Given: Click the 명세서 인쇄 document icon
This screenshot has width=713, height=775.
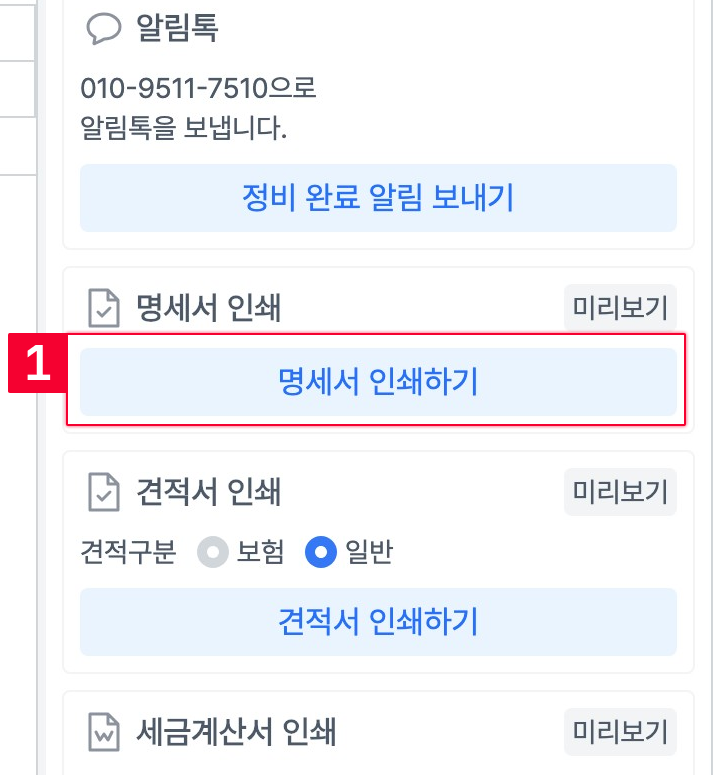Looking at the screenshot, I should (104, 308).
